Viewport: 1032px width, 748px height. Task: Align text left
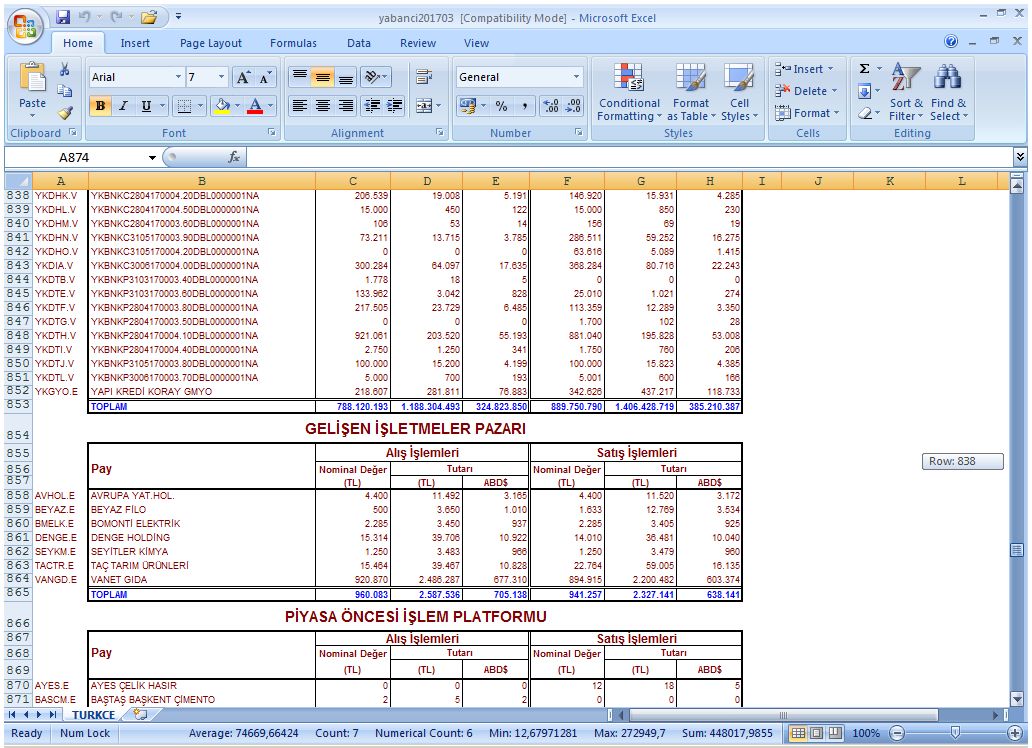coord(299,105)
